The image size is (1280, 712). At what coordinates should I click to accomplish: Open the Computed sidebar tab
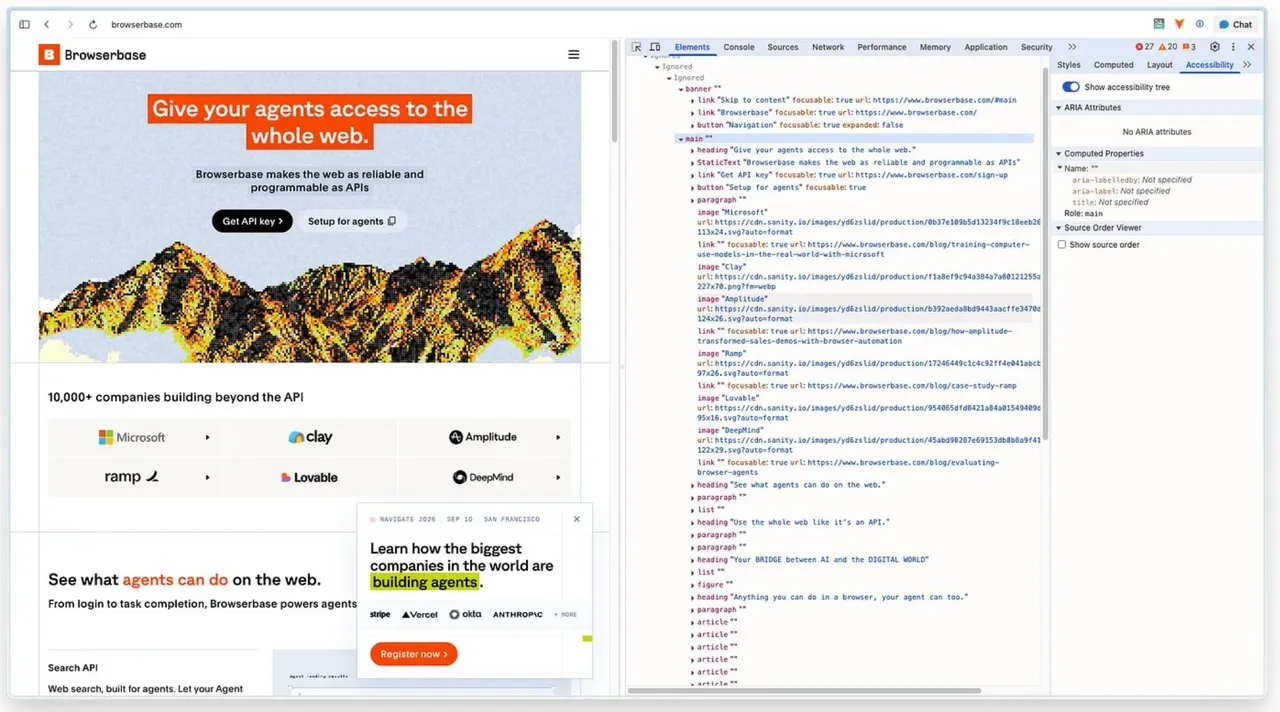tap(1114, 65)
